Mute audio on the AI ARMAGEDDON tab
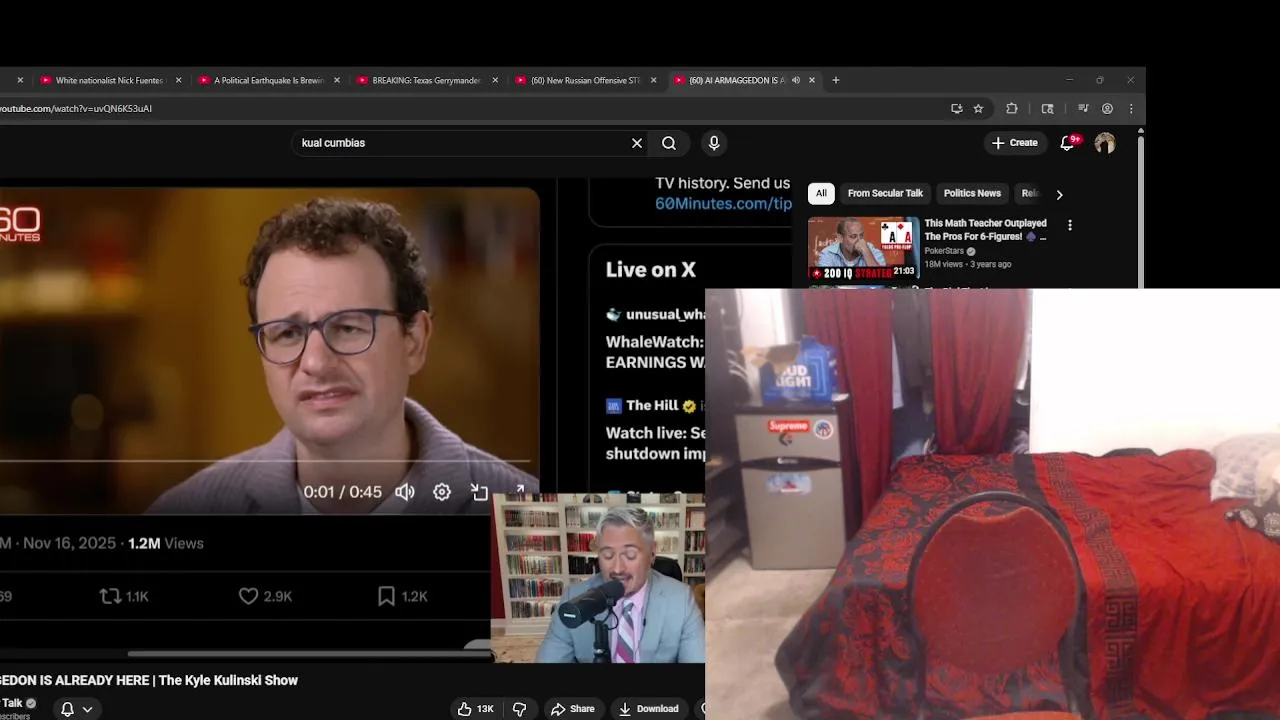 coord(796,80)
